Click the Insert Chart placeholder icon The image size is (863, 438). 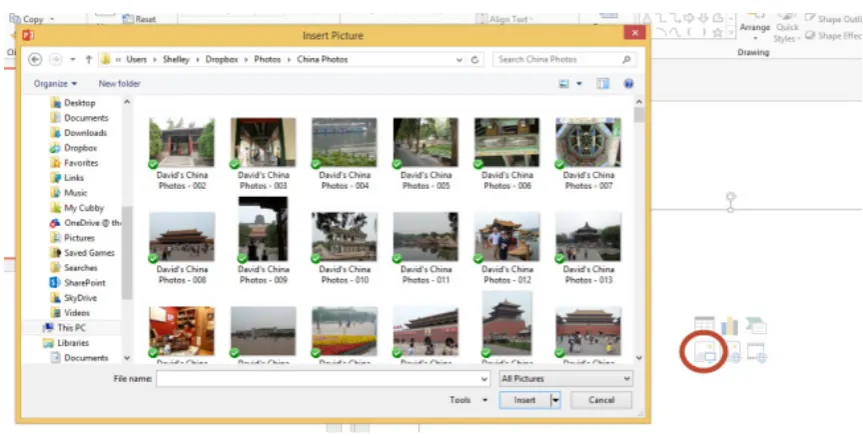point(730,326)
